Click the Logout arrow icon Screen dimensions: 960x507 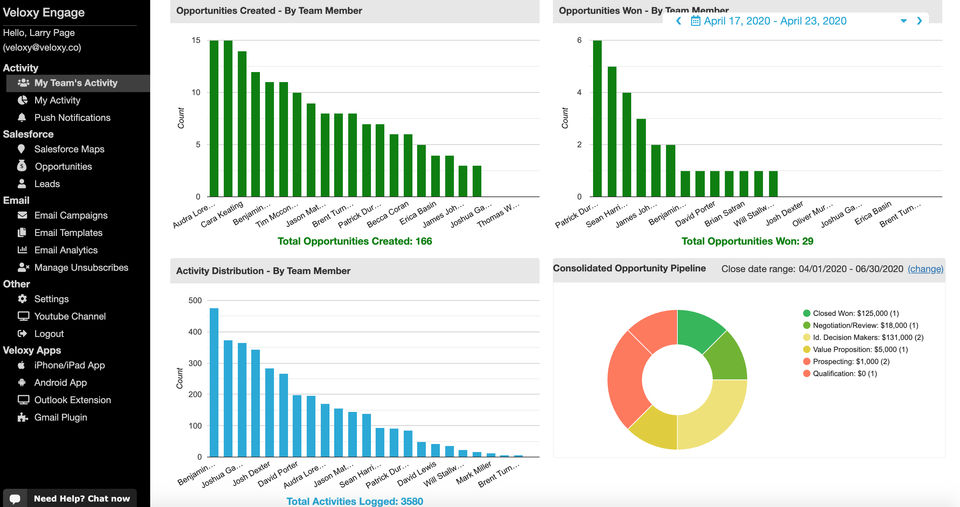tap(23, 333)
